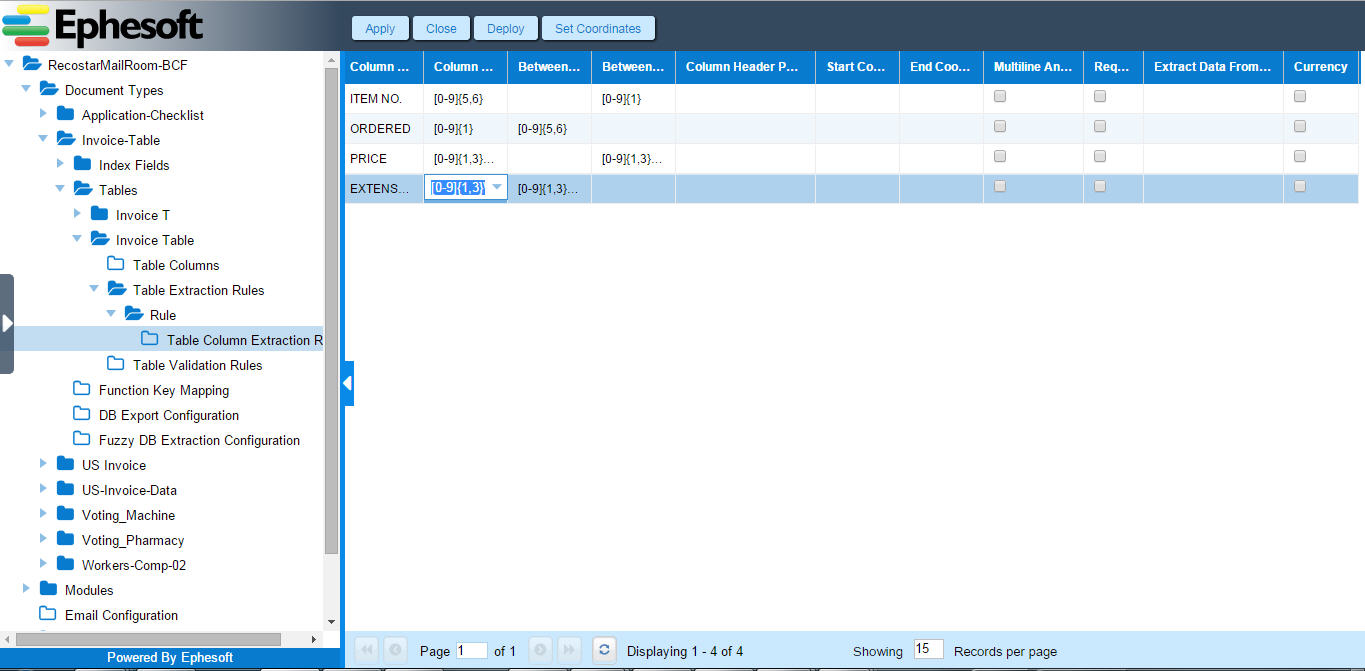Click the Modules folder icon
This screenshot has width=1365, height=671.
click(49, 590)
